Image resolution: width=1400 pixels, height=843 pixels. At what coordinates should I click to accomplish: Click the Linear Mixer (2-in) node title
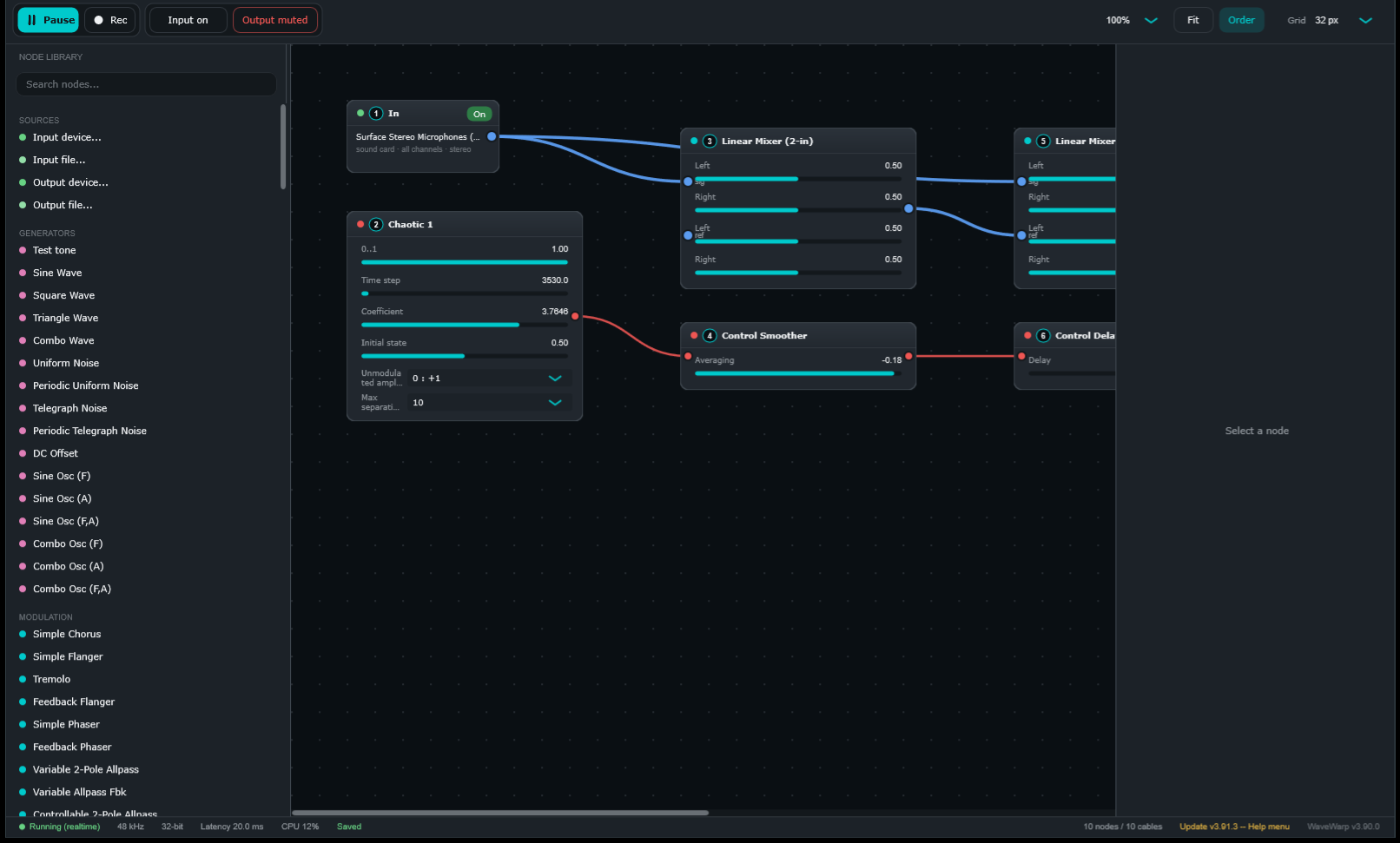pos(767,142)
